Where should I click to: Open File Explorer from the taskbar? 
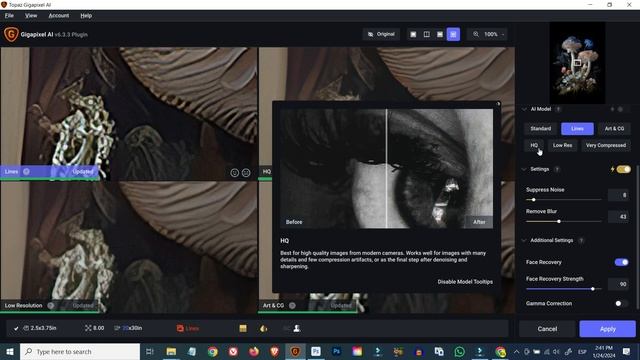coord(171,351)
